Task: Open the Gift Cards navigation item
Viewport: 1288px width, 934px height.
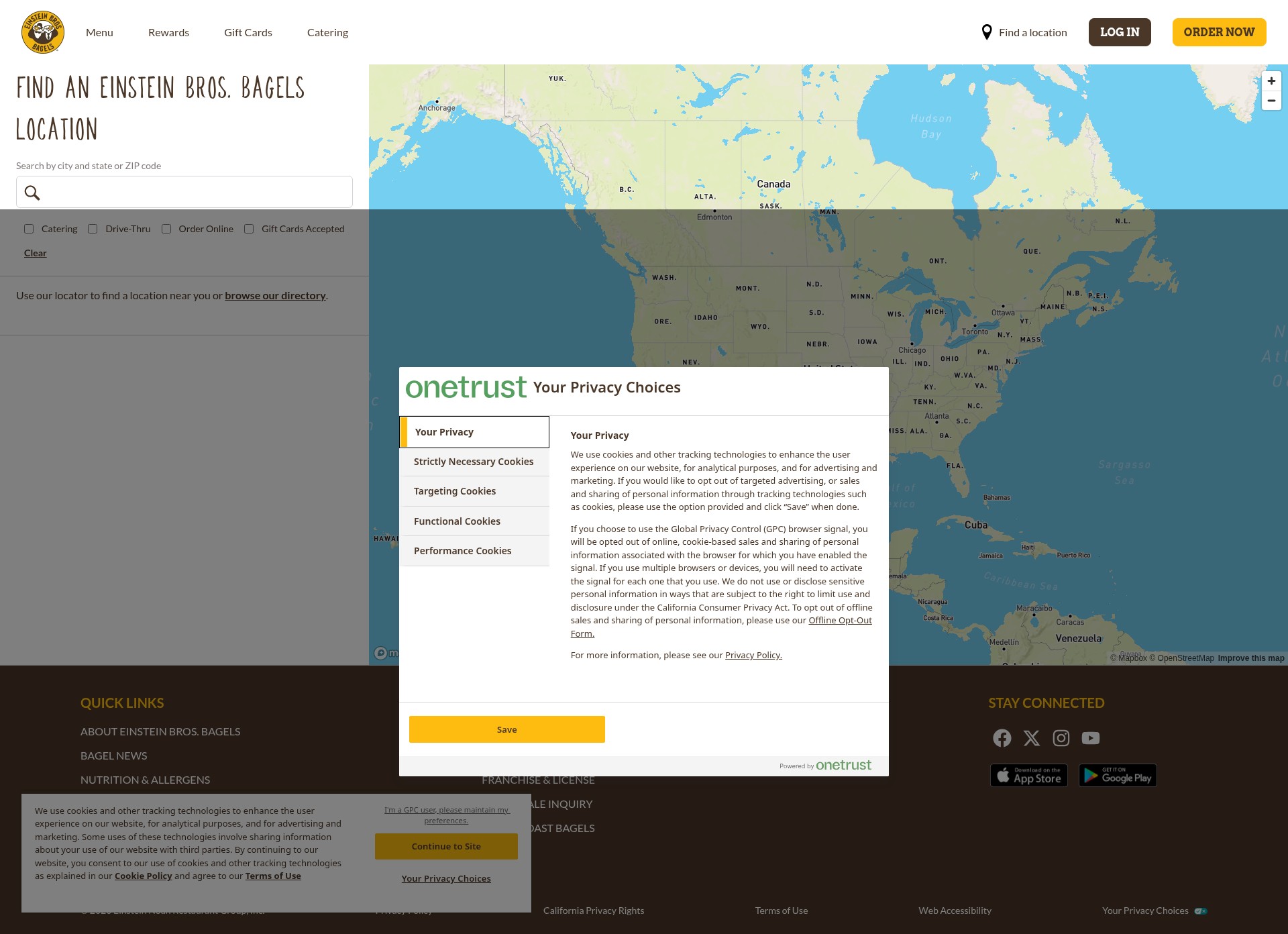Action: click(248, 32)
